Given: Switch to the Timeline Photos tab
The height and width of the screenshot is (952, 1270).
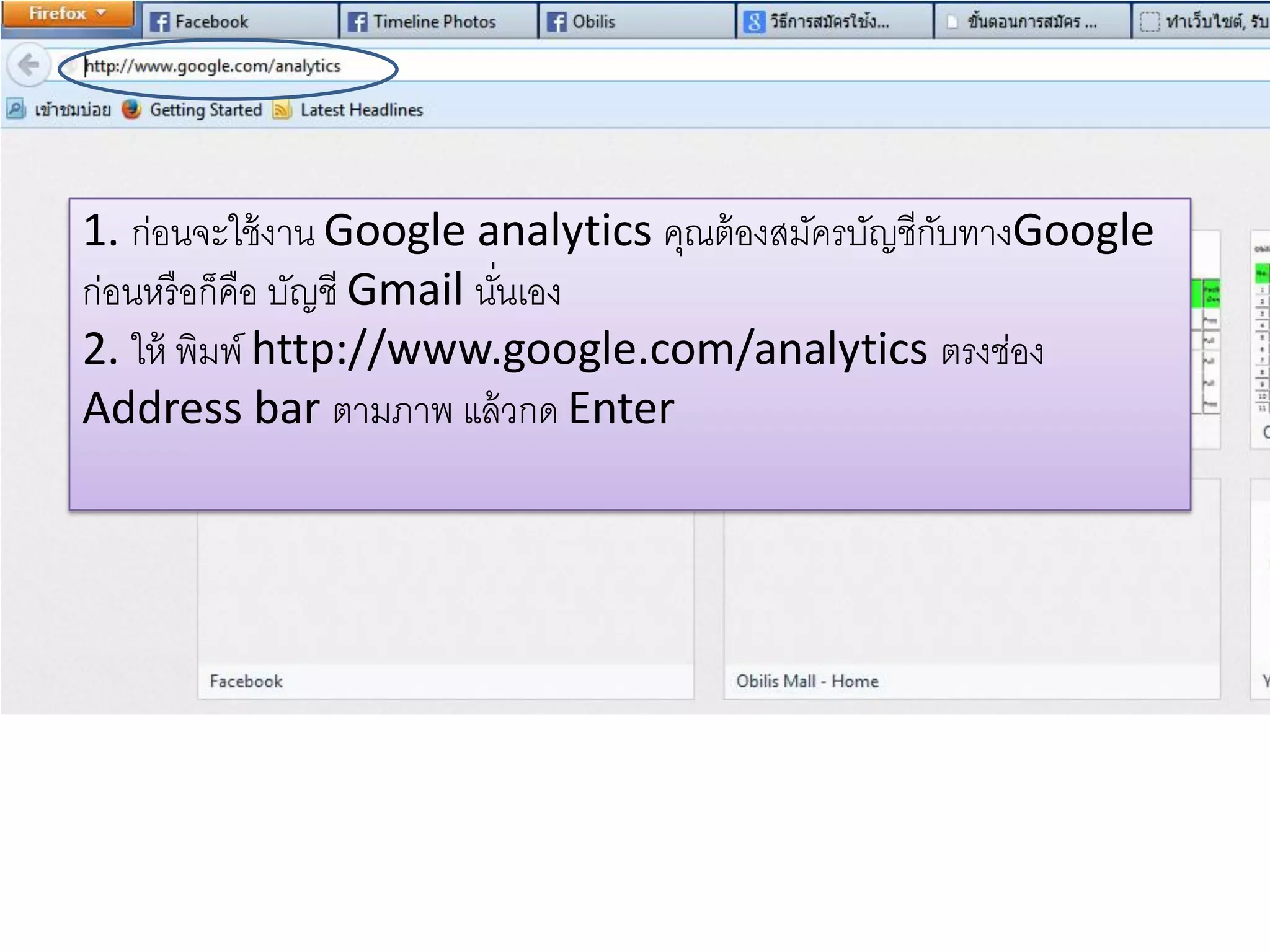Looking at the screenshot, I should click(x=434, y=22).
